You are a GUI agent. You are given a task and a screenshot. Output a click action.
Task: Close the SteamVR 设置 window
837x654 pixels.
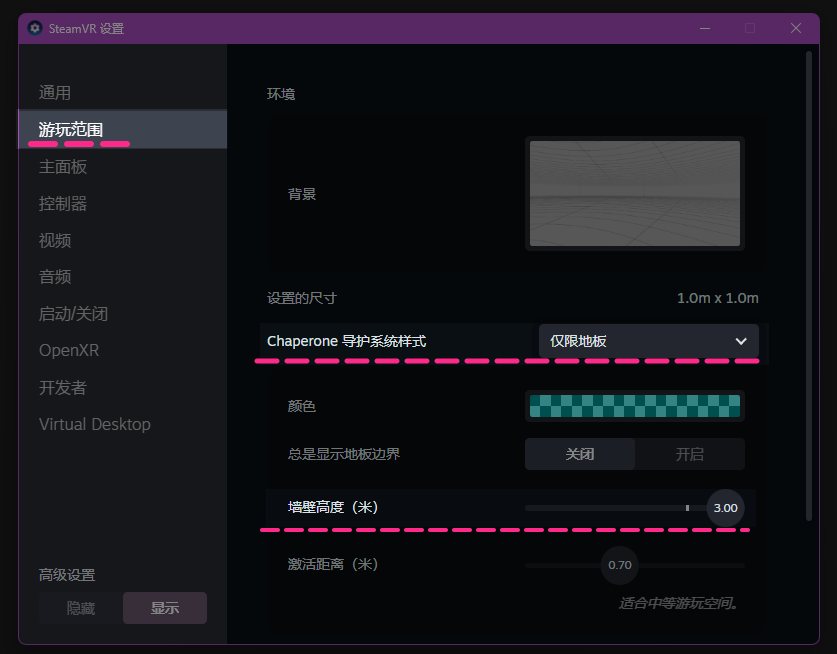coord(796,28)
